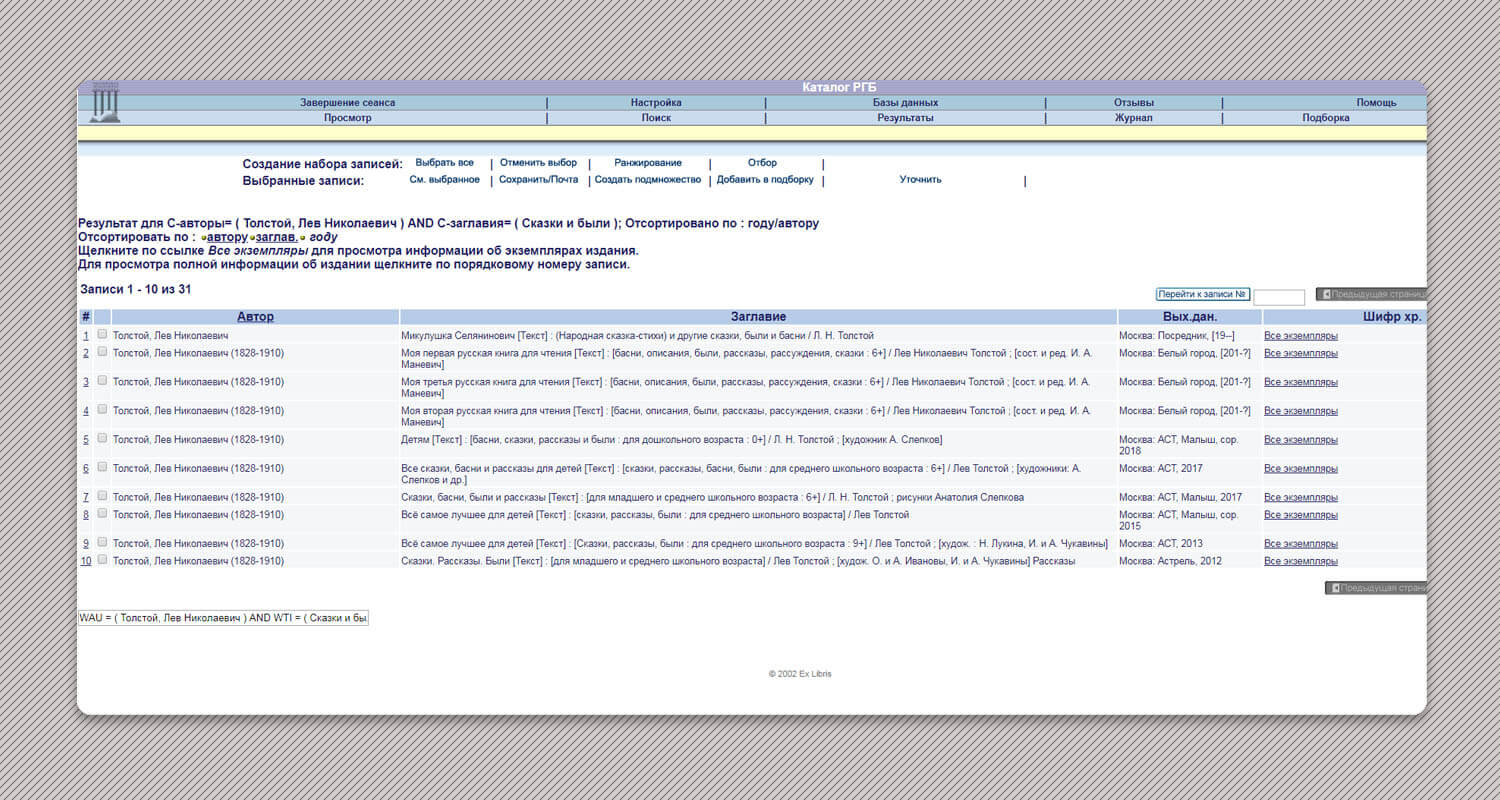Go to Просмотр section
Viewport: 1500px width, 800px height.
click(x=347, y=118)
